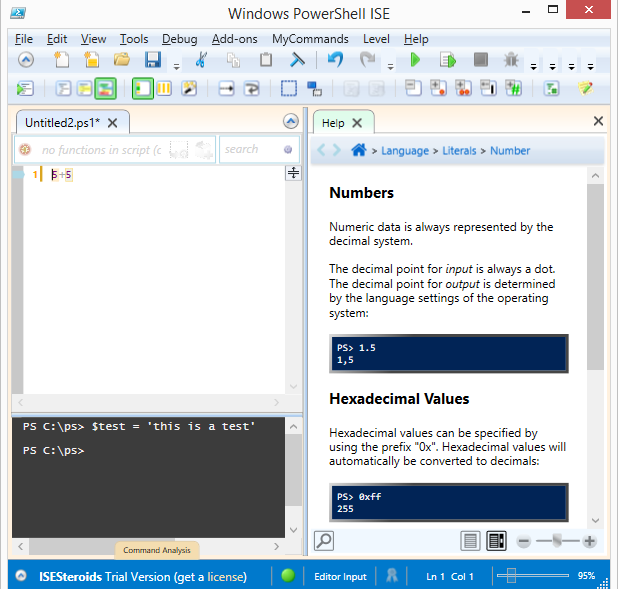The image size is (618, 589).
Task: Run selection icon
Action: click(448, 60)
